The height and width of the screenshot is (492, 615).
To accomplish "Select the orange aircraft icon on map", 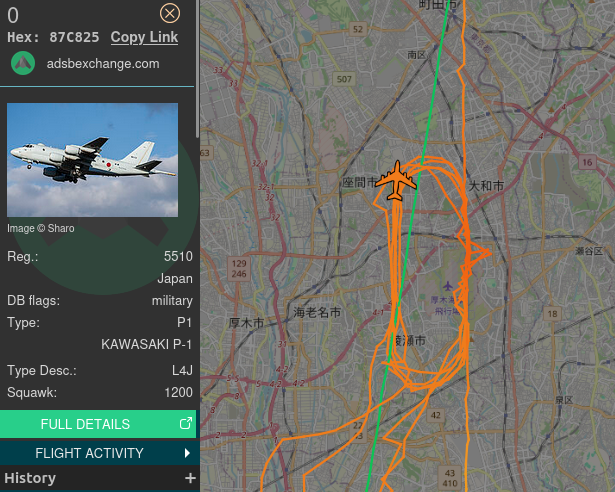I will (x=396, y=180).
